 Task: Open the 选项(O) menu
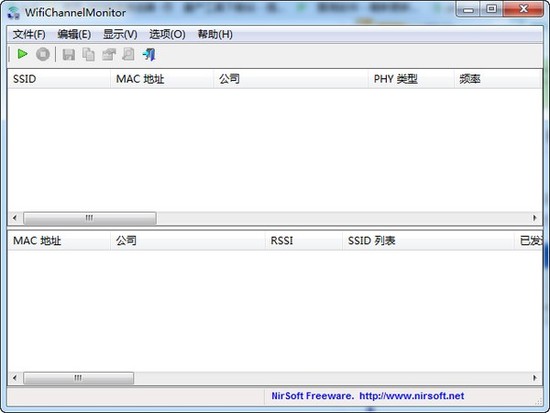(x=167, y=34)
